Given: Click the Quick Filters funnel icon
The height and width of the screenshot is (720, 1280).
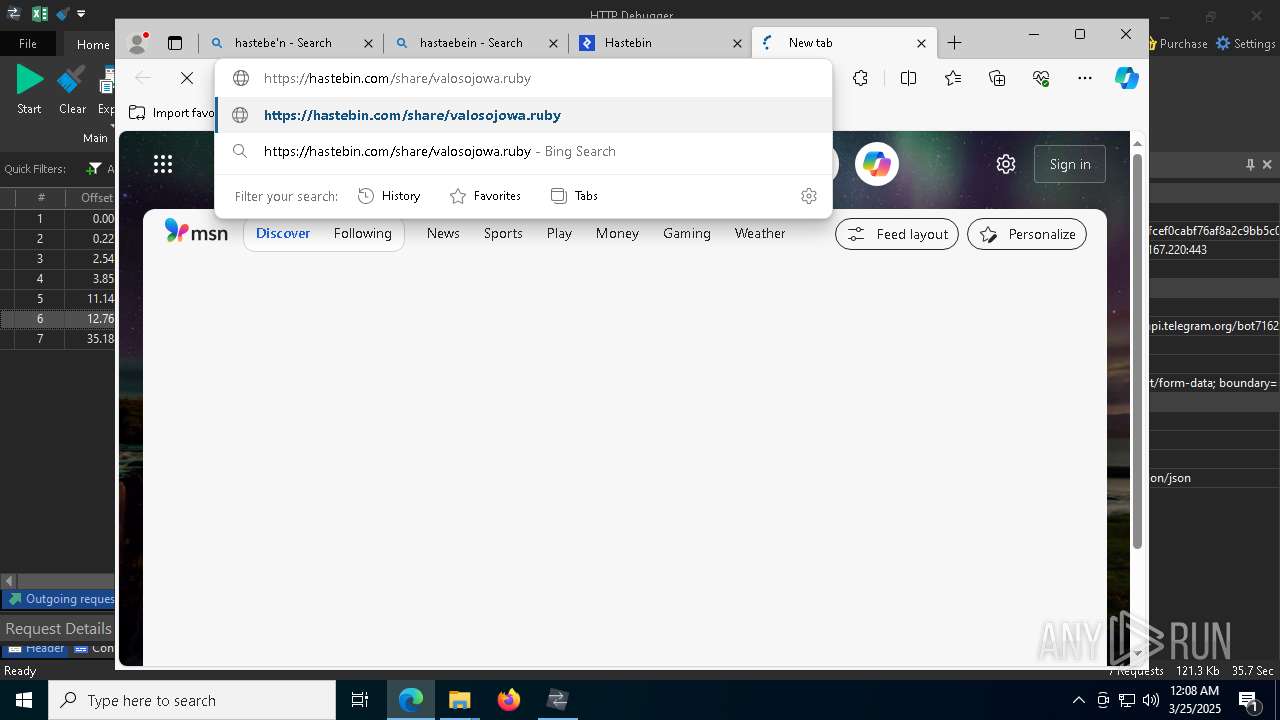Looking at the screenshot, I should coord(94,169).
